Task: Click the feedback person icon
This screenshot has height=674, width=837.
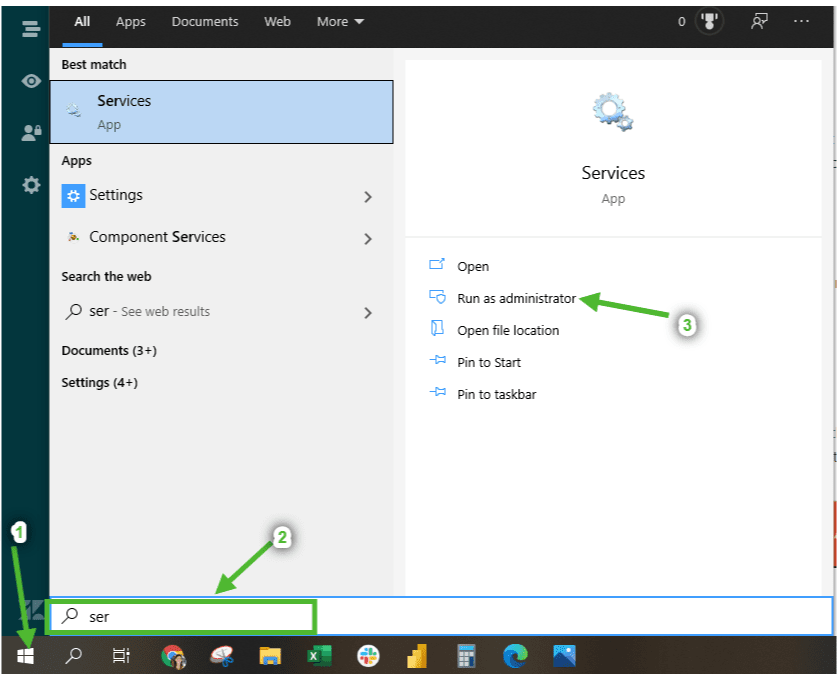Action: click(x=759, y=21)
